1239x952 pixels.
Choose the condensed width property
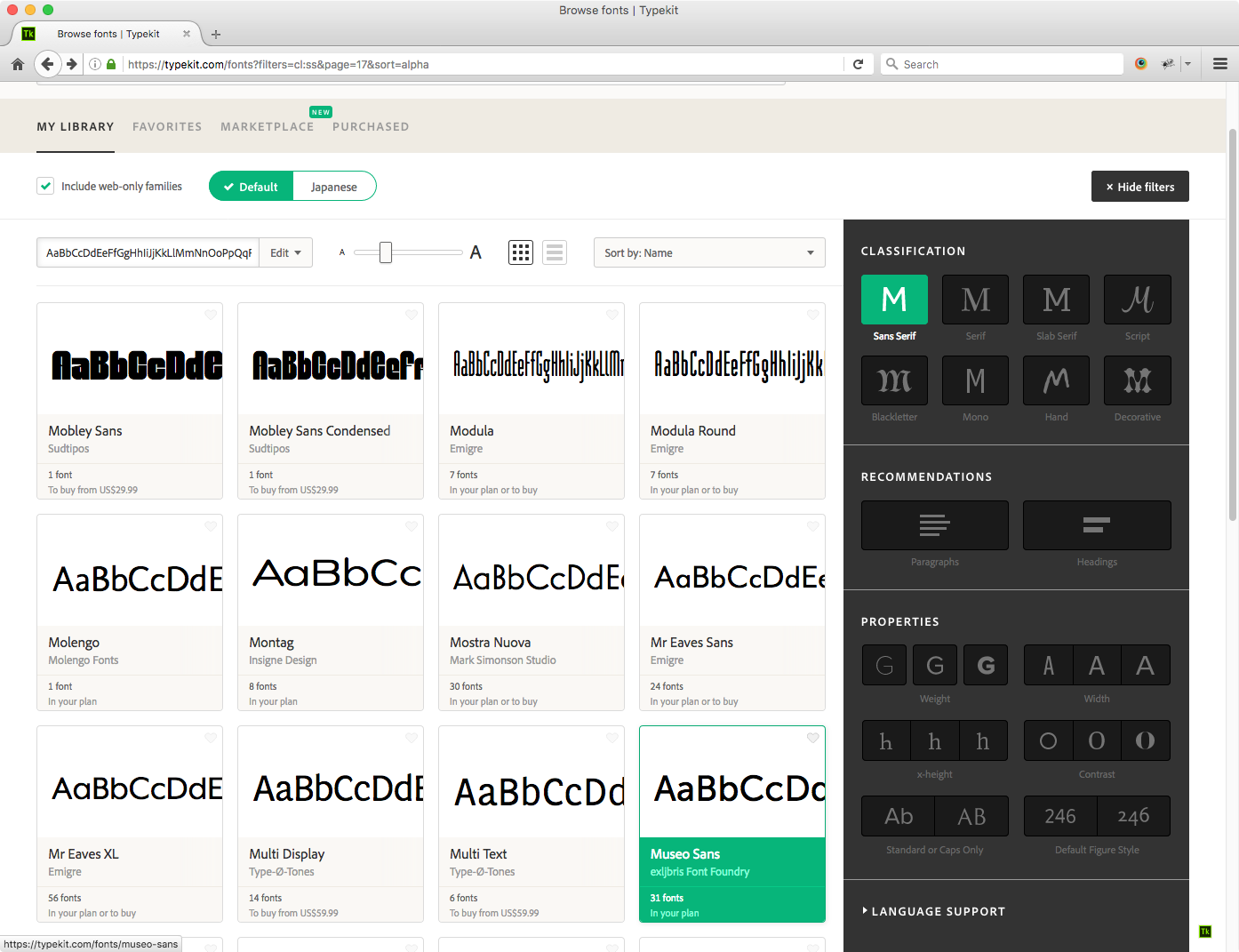(x=1048, y=665)
